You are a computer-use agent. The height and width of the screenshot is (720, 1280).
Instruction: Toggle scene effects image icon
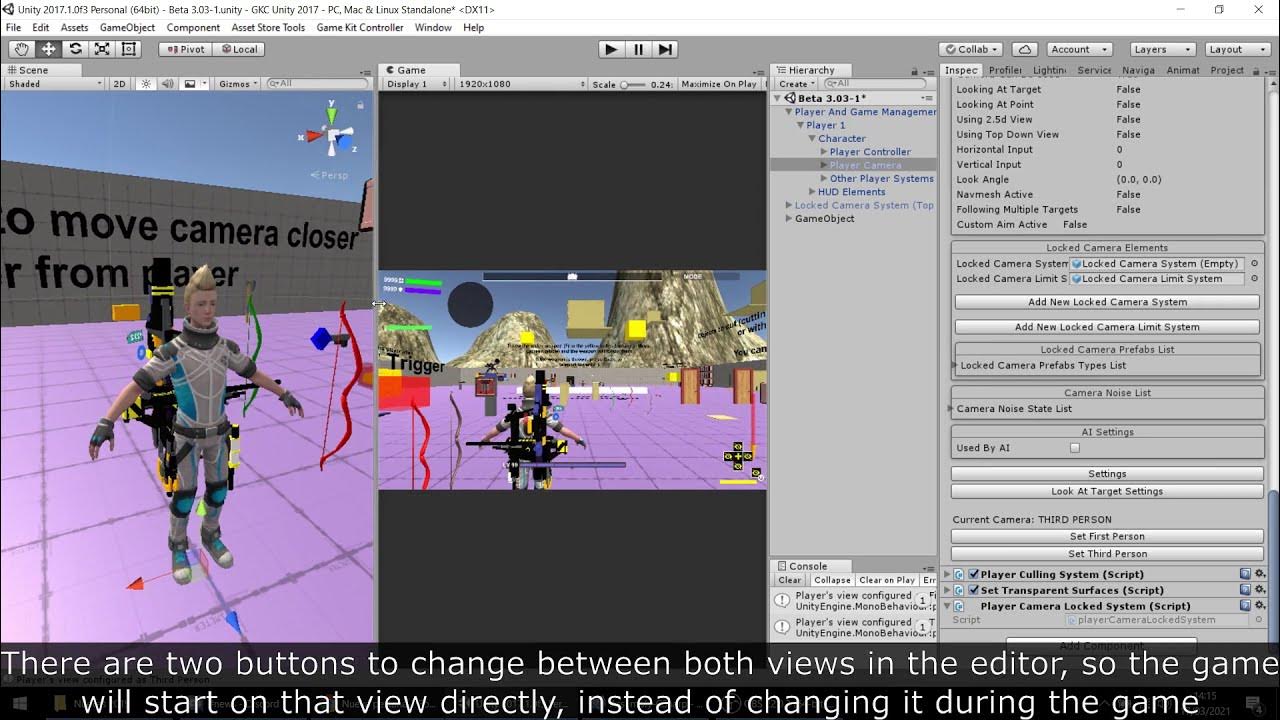coord(190,84)
